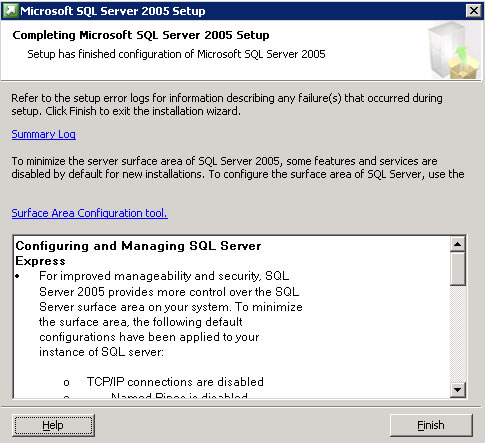
Task: Click the server box graphic in the header
Action: [x=454, y=50]
